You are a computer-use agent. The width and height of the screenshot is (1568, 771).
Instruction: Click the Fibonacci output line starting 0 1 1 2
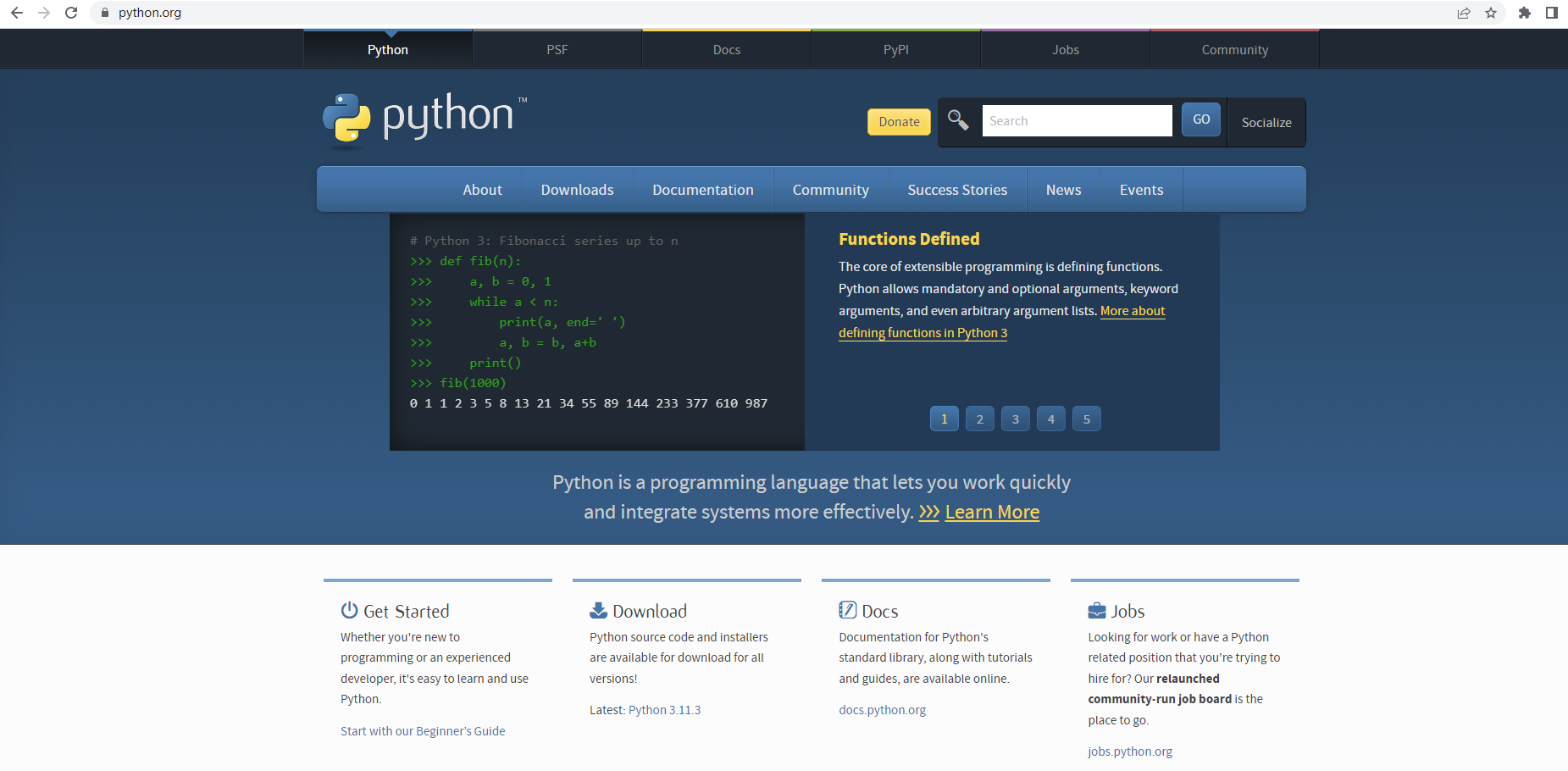tap(589, 403)
